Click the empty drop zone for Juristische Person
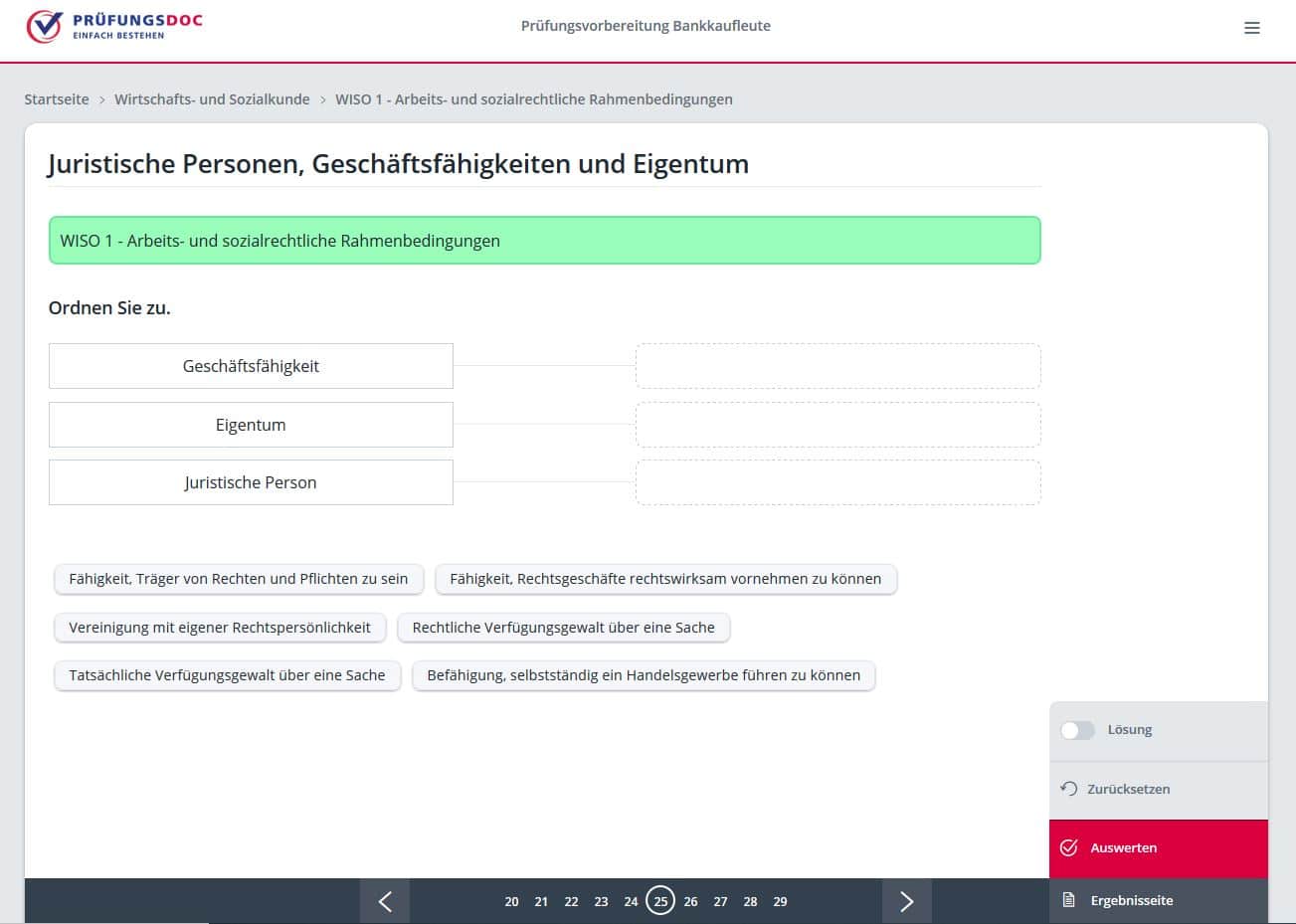 pos(837,482)
